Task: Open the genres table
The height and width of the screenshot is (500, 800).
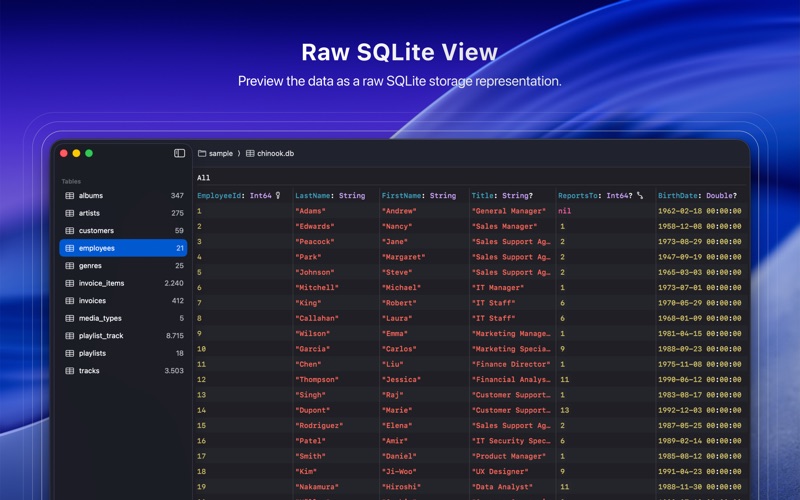Action: pyautogui.click(x=123, y=266)
